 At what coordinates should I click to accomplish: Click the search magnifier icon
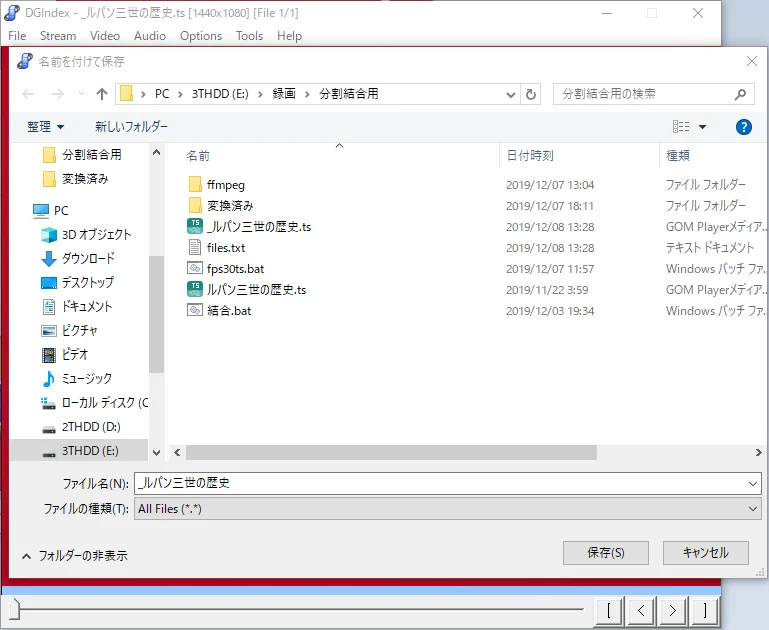point(741,94)
